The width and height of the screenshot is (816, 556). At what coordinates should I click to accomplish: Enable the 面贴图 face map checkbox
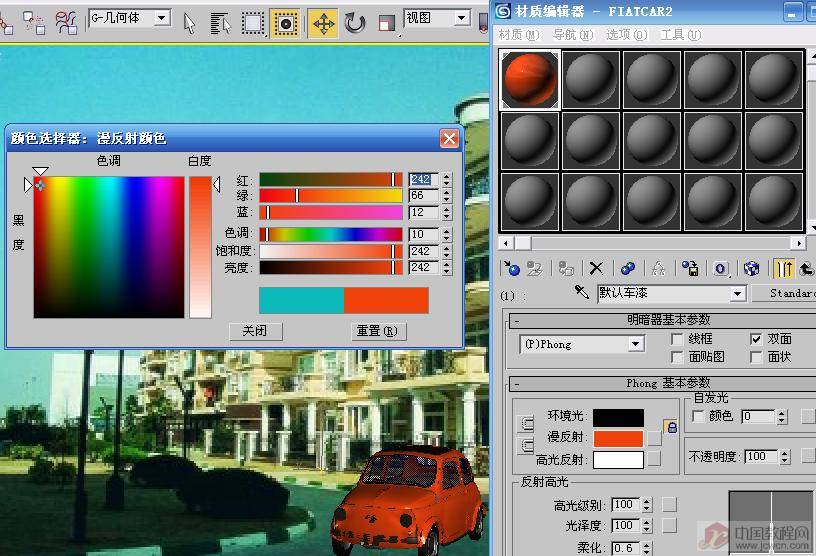click(x=677, y=357)
